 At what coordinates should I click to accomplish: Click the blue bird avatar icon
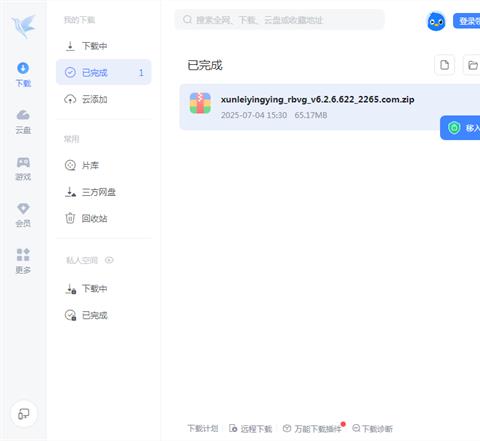(x=436, y=21)
